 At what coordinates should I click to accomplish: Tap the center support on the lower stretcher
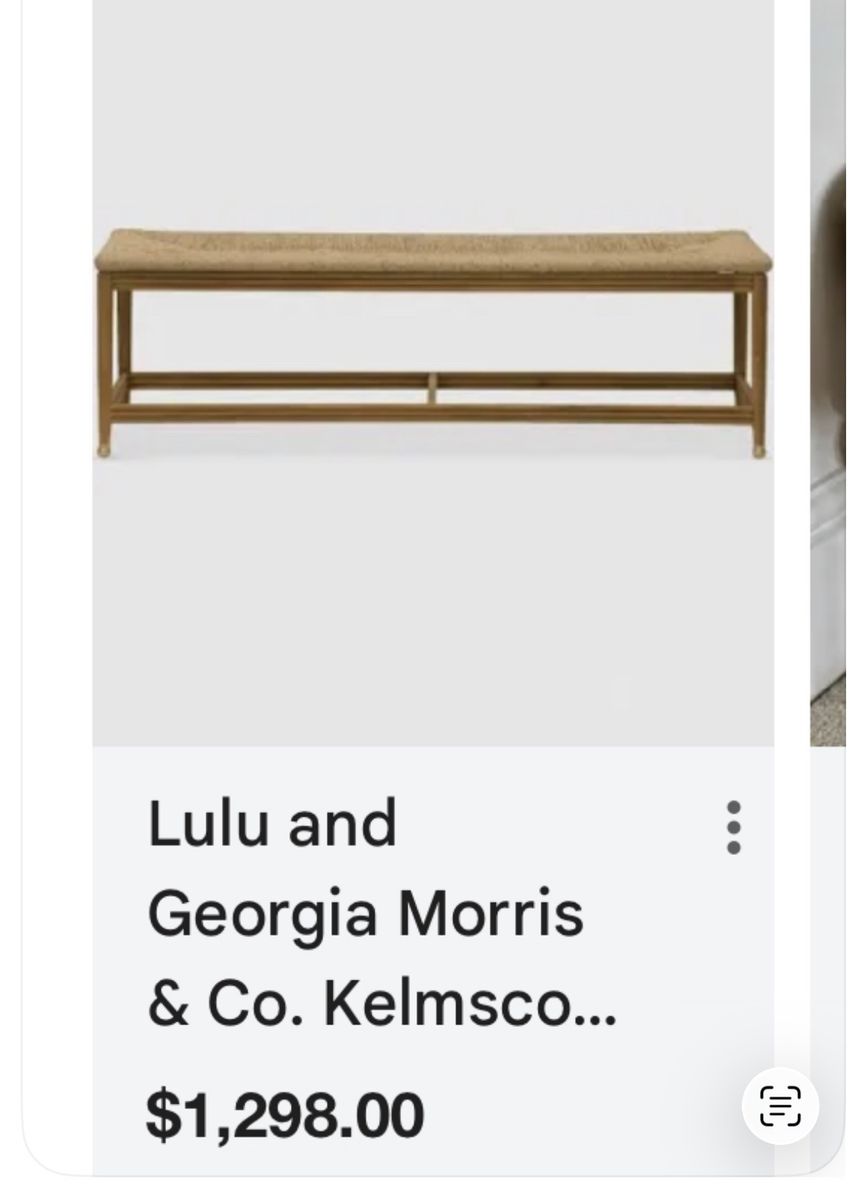tap(432, 389)
